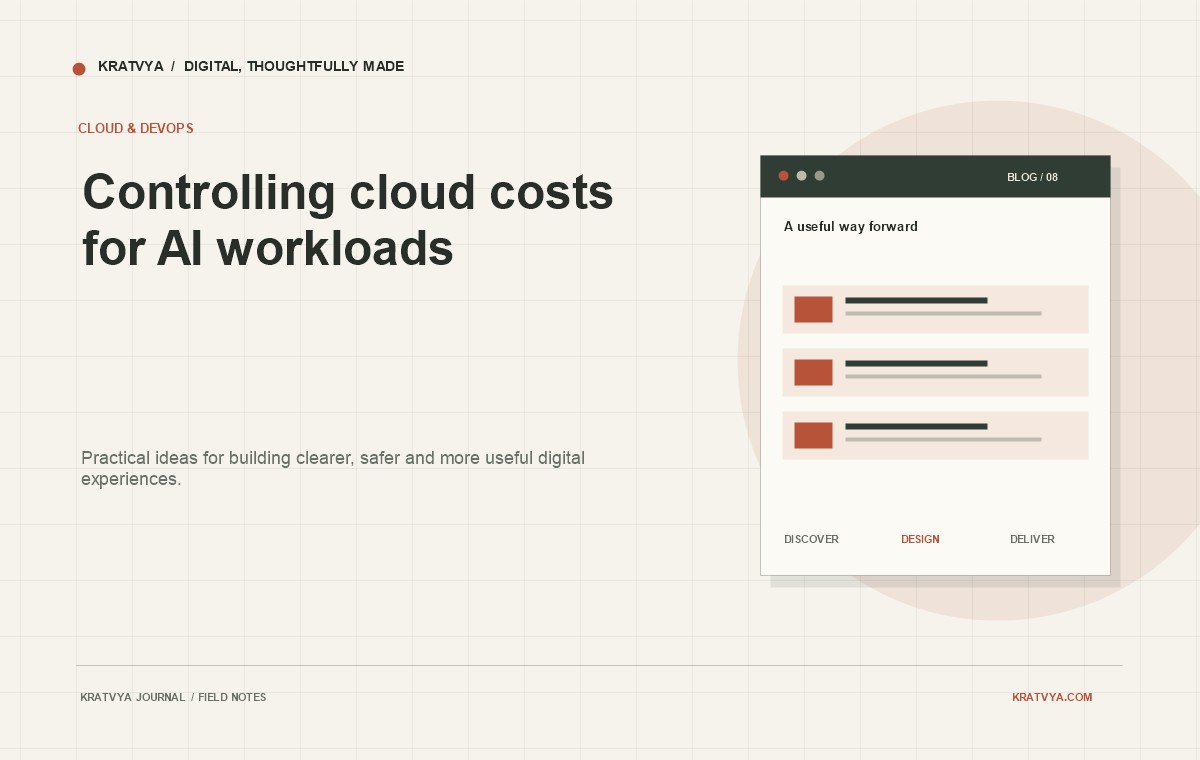Image resolution: width=1200 pixels, height=760 pixels.
Task: Click 'A useful way forward' heading
Action: click(x=851, y=227)
